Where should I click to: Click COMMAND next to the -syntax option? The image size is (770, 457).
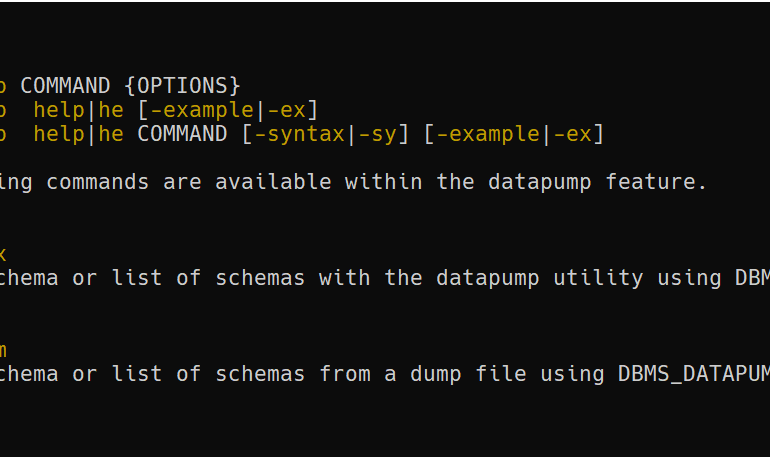(183, 134)
